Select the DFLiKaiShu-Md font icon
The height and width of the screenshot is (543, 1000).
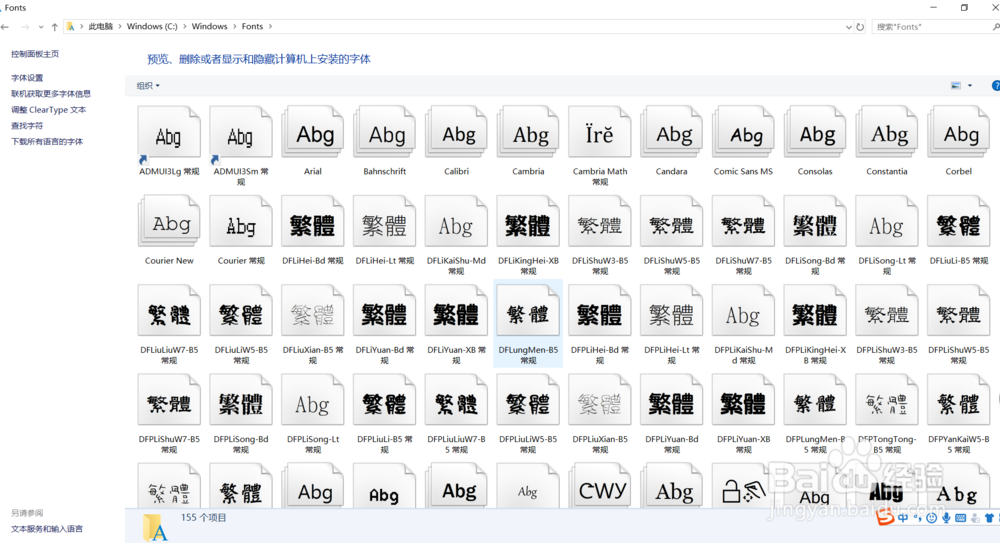pyautogui.click(x=457, y=222)
